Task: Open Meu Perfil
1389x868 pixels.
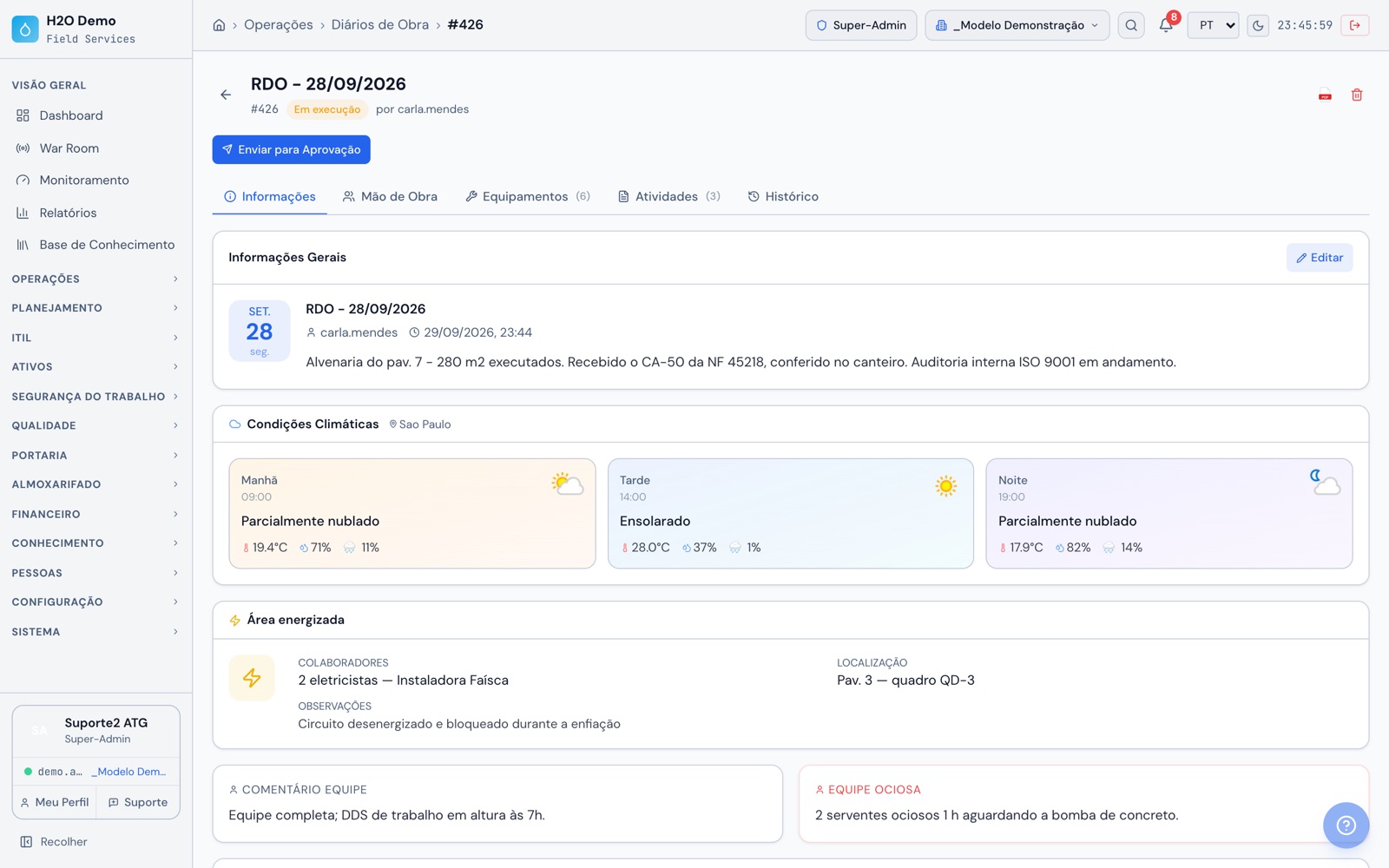Action: [55, 803]
